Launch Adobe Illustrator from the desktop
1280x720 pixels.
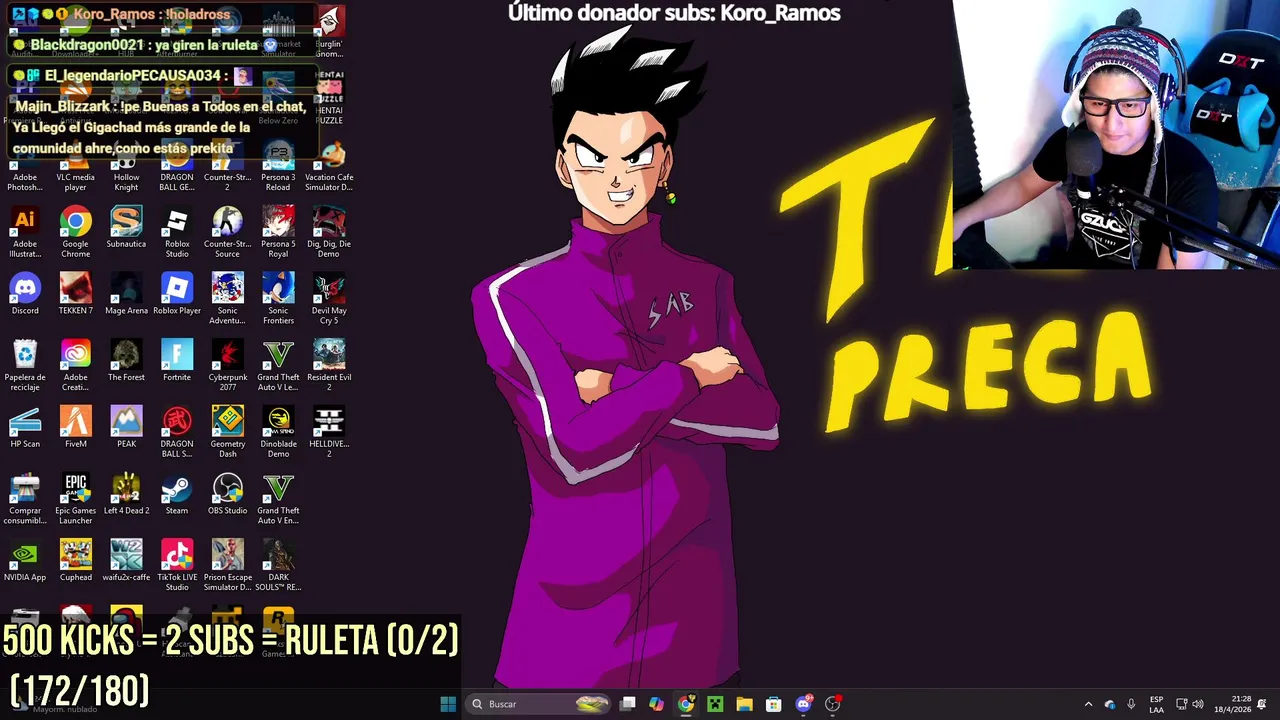click(x=25, y=231)
